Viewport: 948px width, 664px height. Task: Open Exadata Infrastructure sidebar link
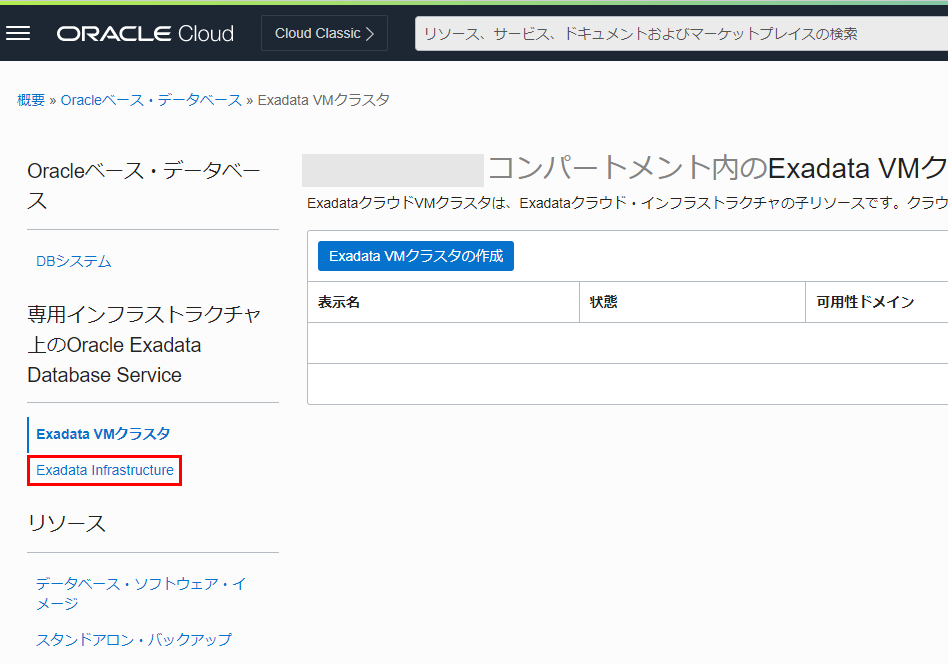tap(105, 470)
